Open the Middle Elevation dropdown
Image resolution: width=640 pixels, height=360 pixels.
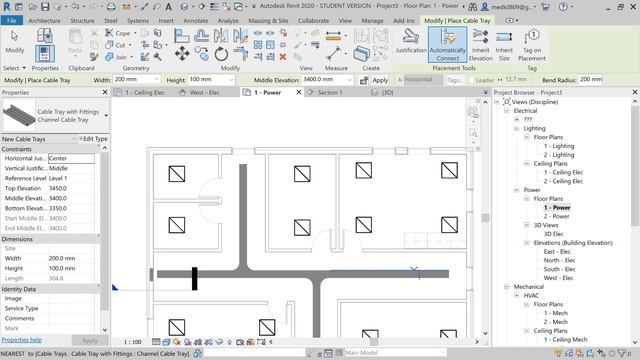[349, 80]
